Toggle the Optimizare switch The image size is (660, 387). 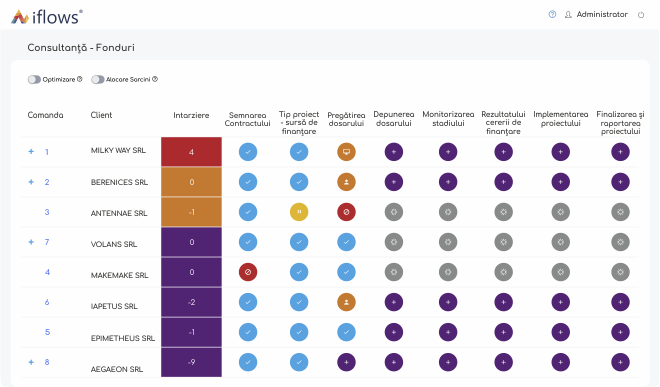(x=34, y=79)
